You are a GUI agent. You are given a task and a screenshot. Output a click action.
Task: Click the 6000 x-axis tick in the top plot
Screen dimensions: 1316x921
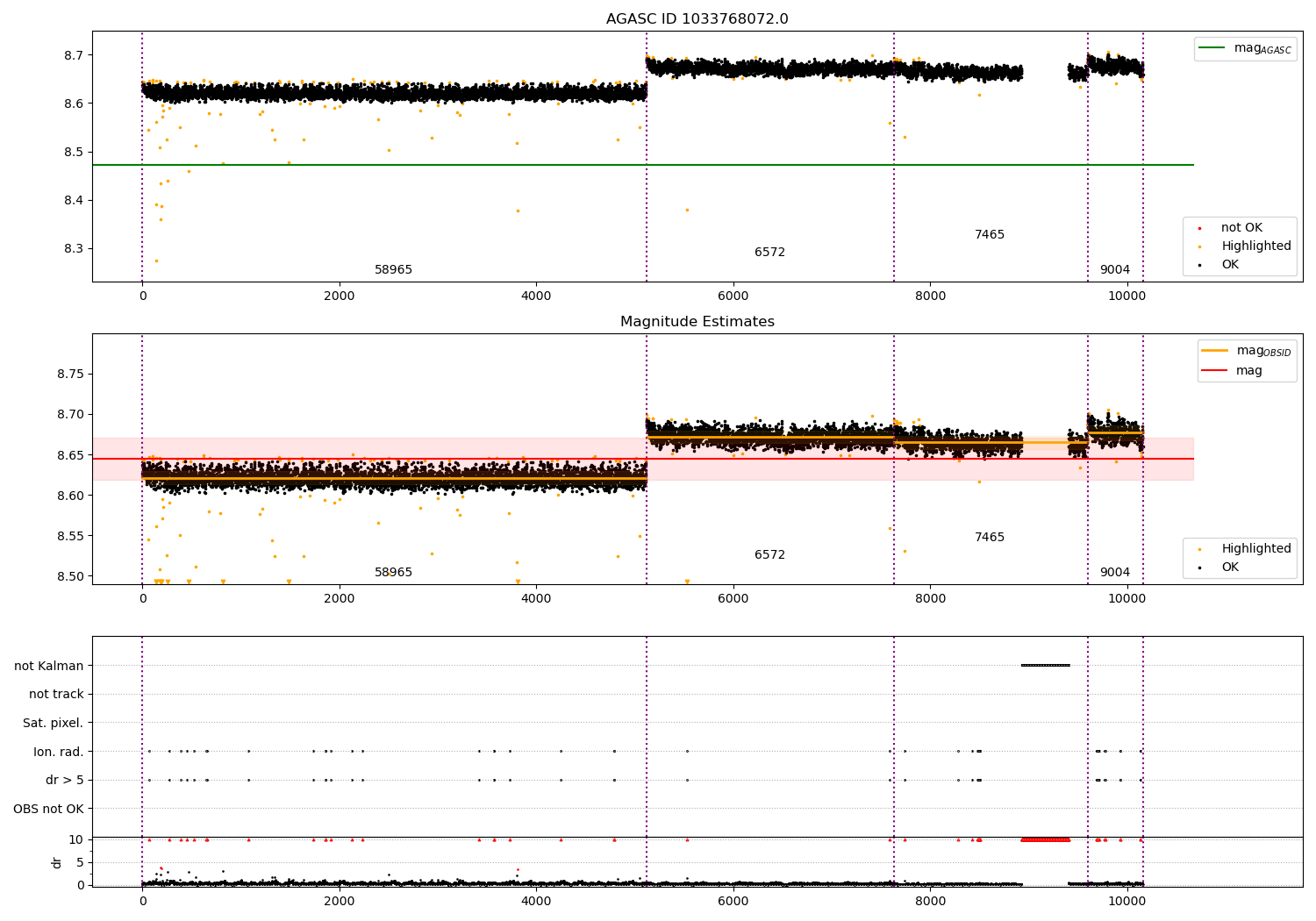point(733,296)
